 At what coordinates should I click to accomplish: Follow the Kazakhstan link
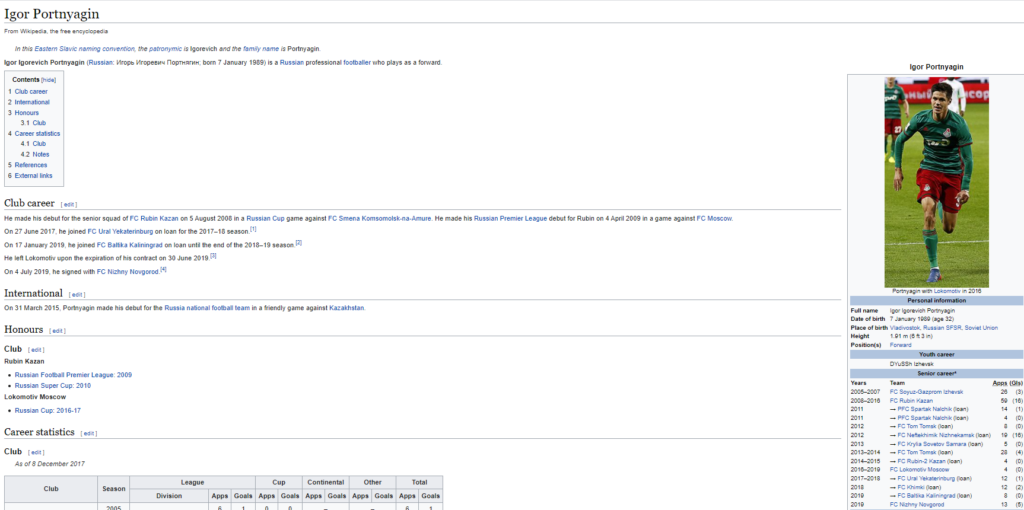[x=347, y=308]
